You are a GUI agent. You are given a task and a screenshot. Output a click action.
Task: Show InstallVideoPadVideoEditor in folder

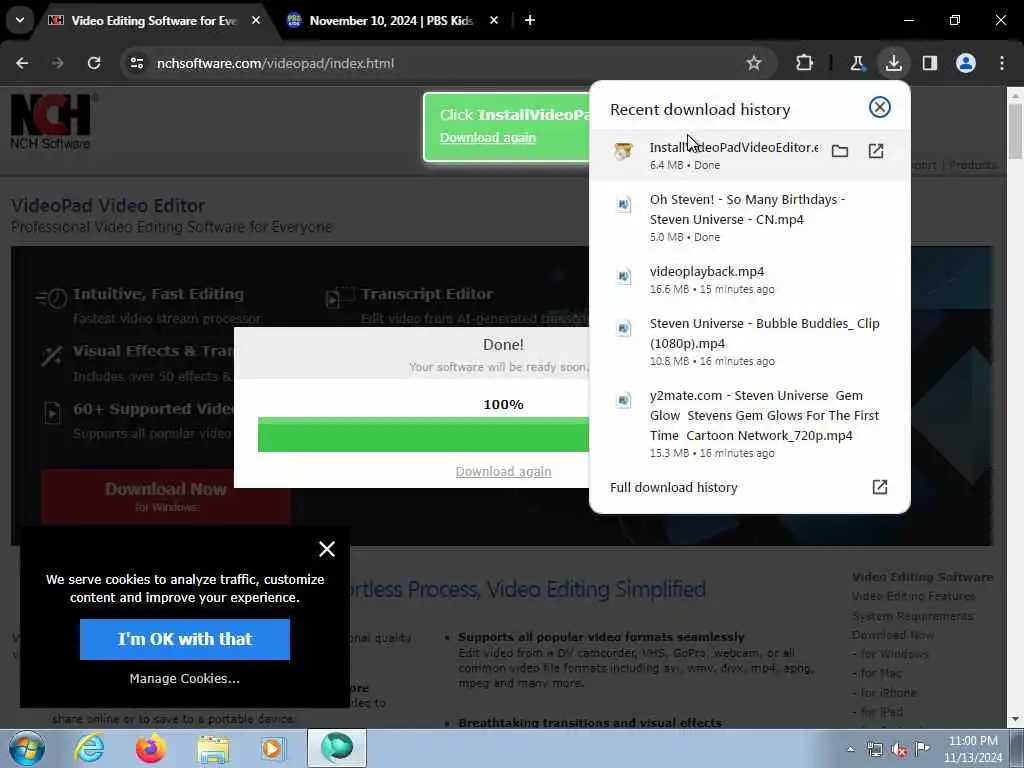coord(840,152)
